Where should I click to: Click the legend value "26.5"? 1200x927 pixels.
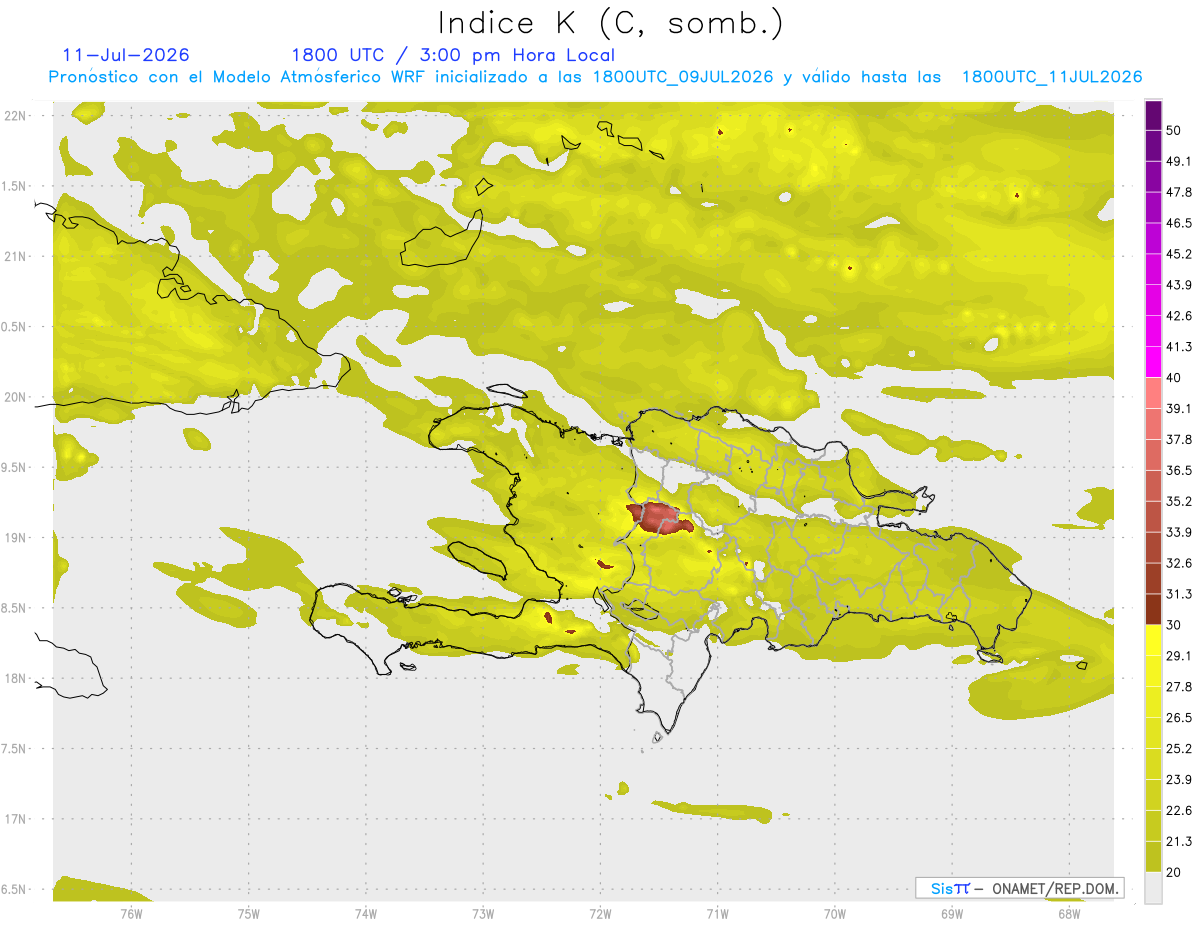click(x=1180, y=718)
